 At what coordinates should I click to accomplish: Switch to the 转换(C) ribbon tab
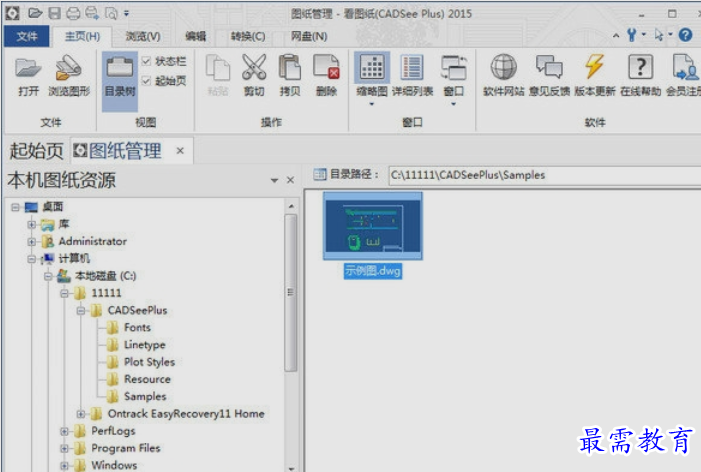pos(248,36)
